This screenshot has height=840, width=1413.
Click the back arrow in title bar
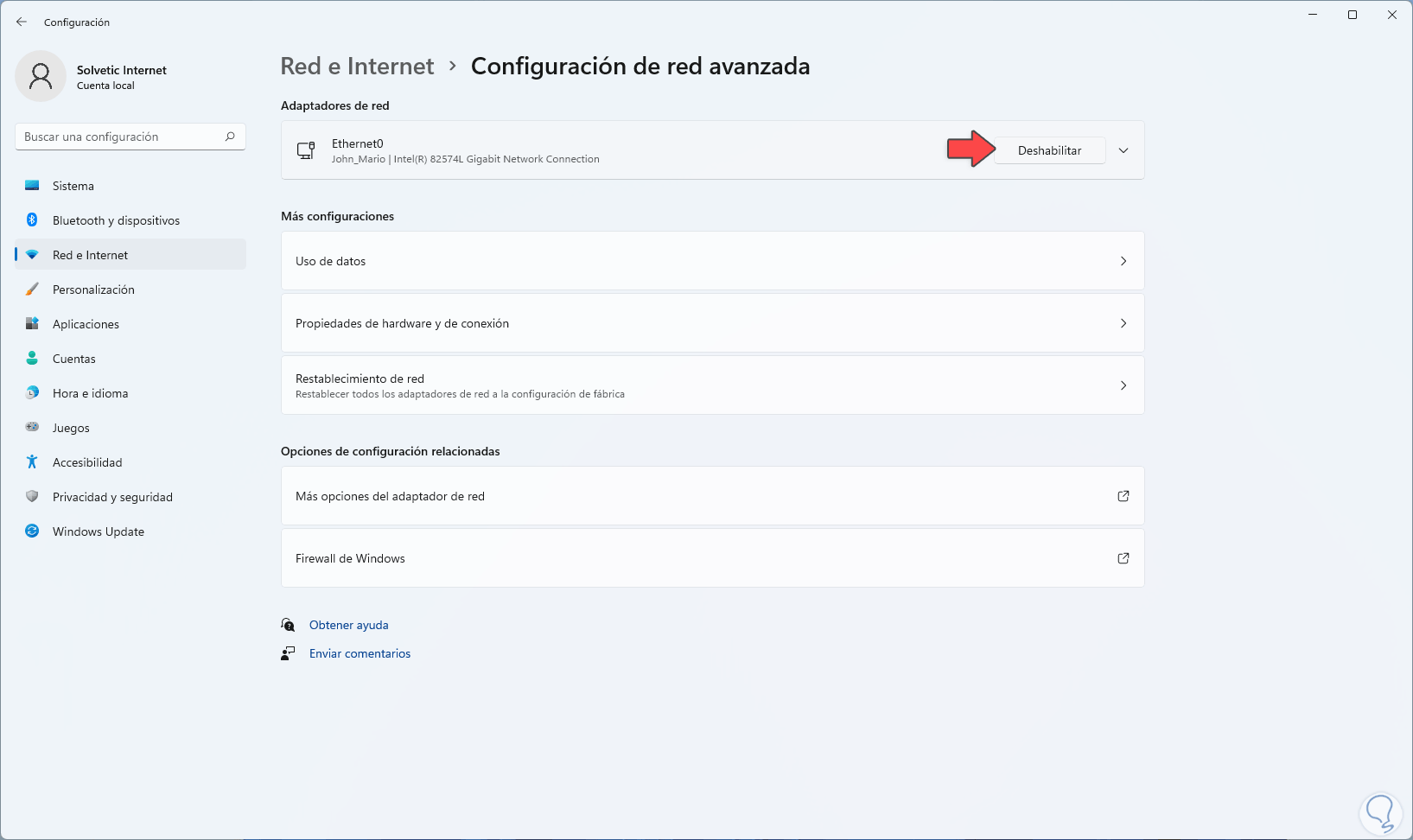pos(22,22)
